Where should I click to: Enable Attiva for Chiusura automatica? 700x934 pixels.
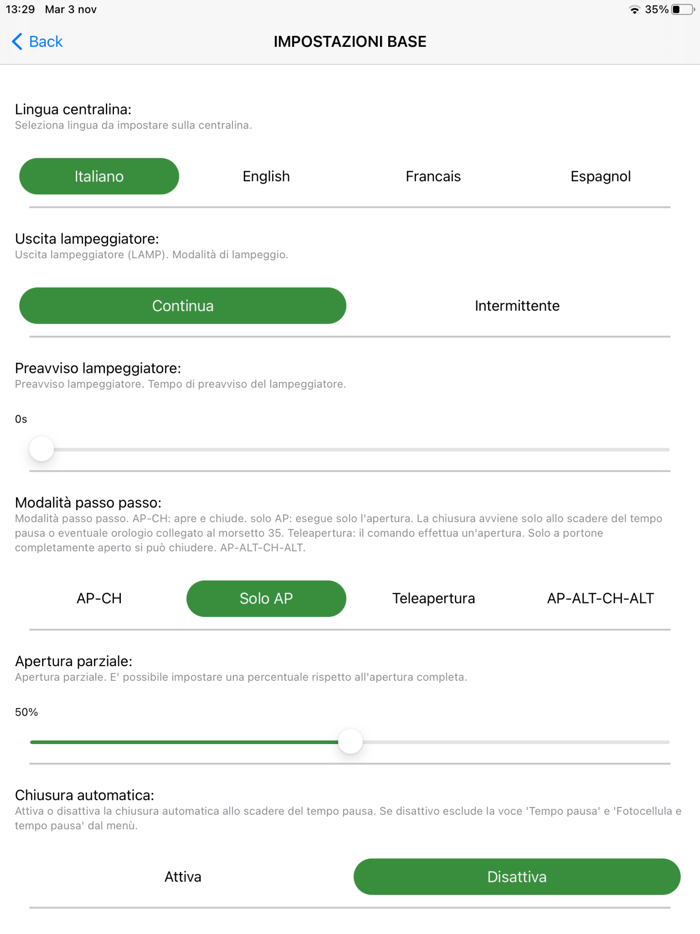click(183, 876)
